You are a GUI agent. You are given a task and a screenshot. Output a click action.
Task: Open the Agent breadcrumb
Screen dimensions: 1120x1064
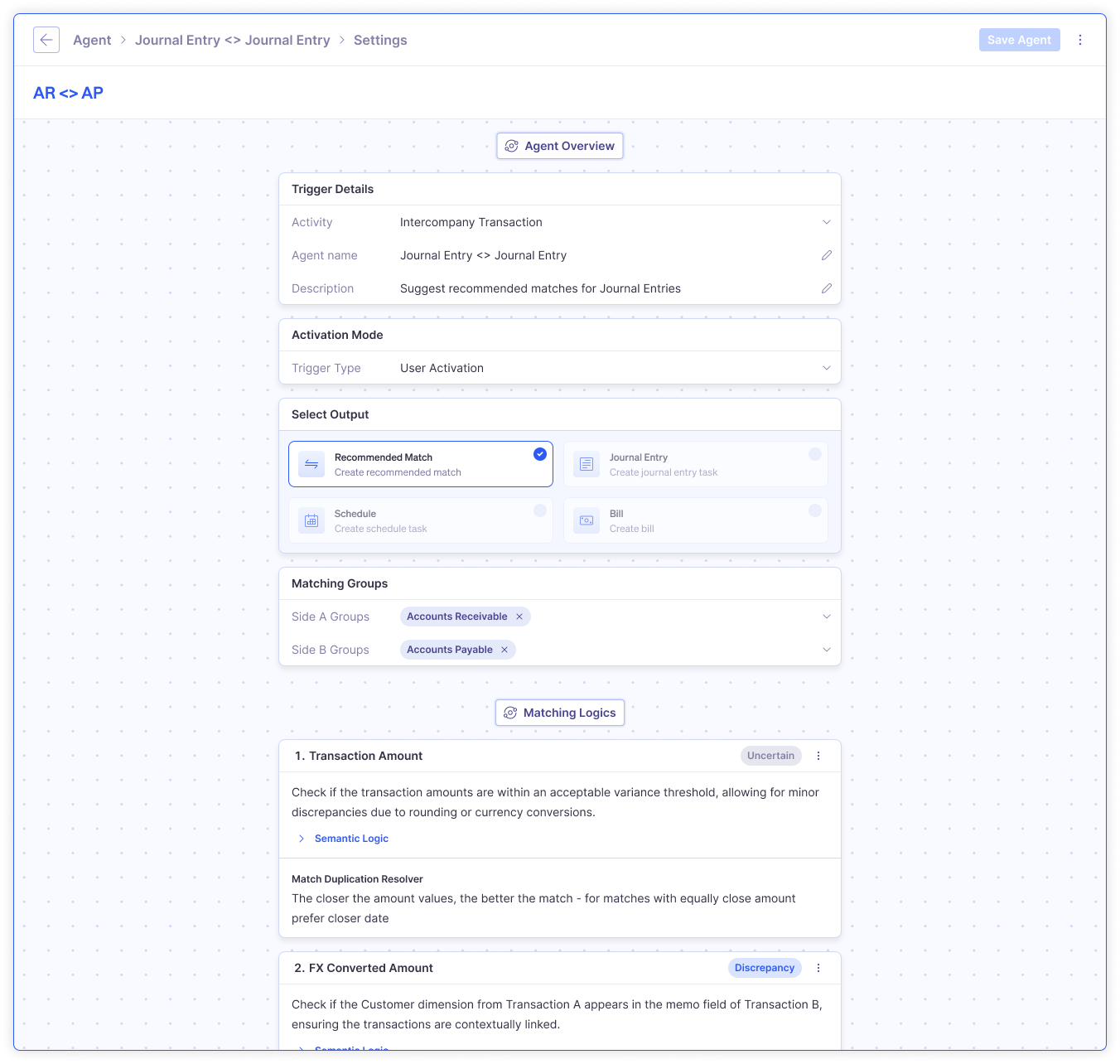point(92,40)
